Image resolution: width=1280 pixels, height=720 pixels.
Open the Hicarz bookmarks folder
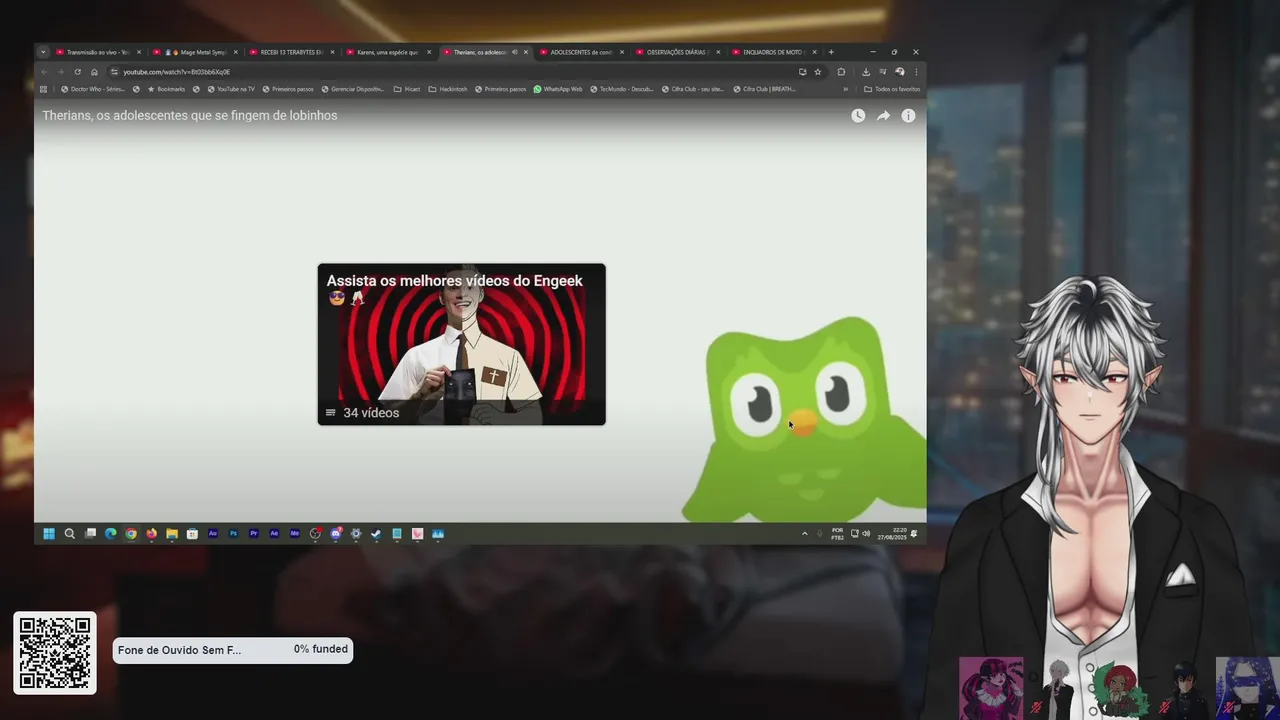pos(407,89)
